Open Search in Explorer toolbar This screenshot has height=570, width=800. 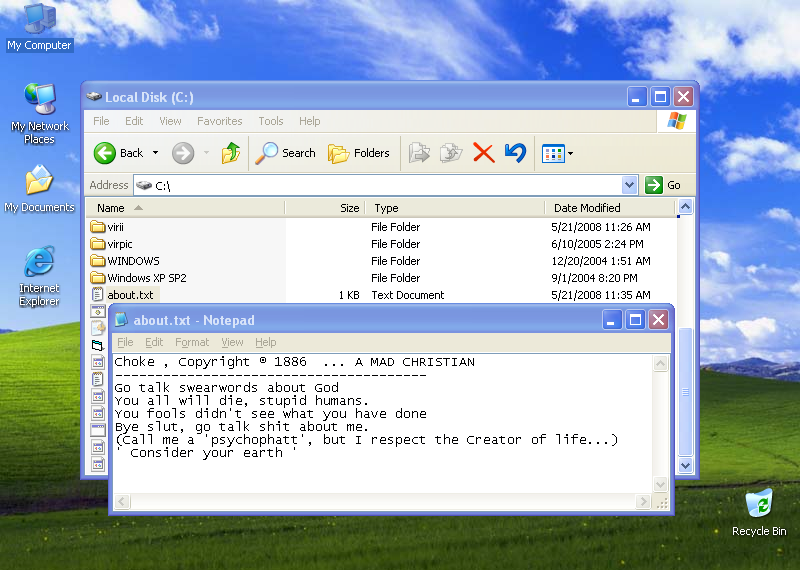285,153
